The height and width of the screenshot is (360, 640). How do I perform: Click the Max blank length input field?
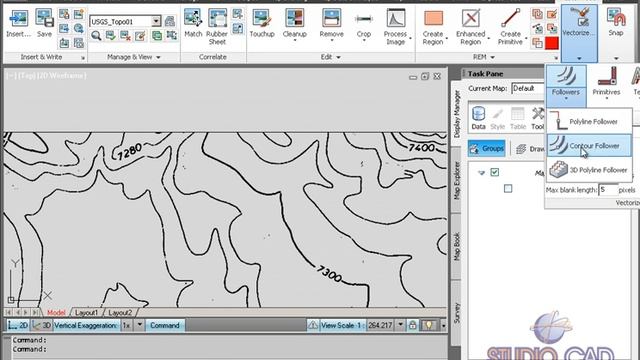[x=608, y=190]
